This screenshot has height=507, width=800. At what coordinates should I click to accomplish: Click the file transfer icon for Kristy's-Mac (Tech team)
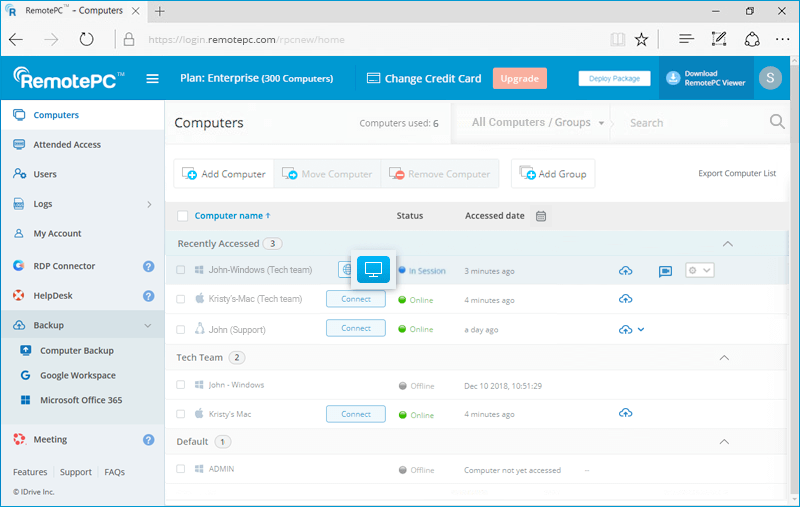point(626,299)
